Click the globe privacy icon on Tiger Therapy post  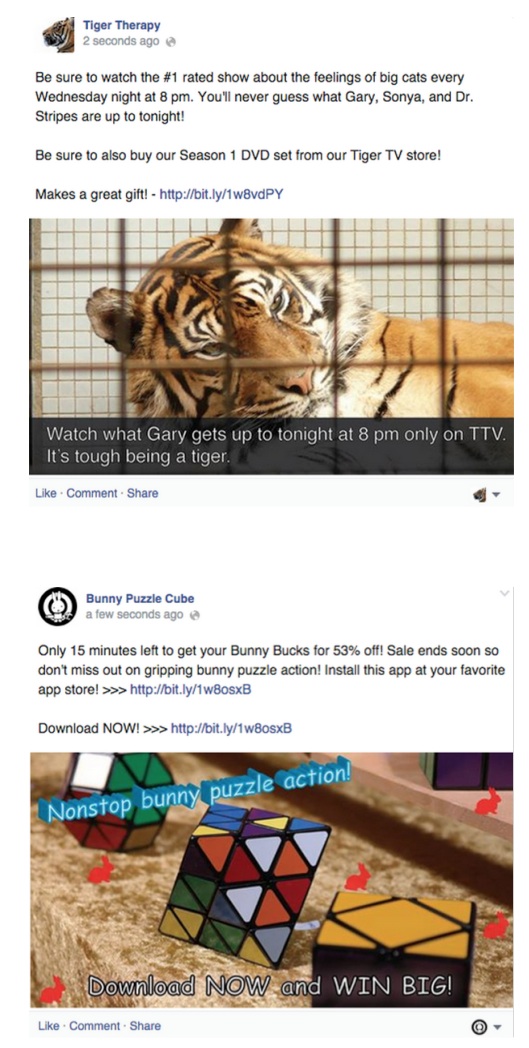171,41
